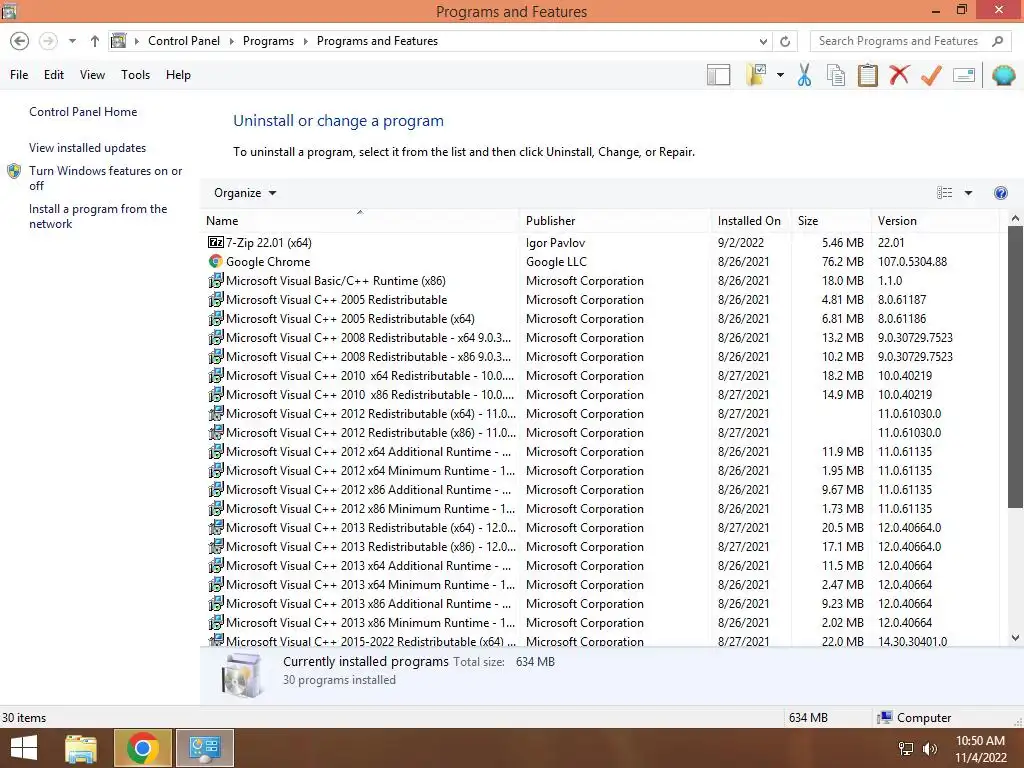Open the Windows Start button
1024x768 pixels.
[x=24, y=748]
